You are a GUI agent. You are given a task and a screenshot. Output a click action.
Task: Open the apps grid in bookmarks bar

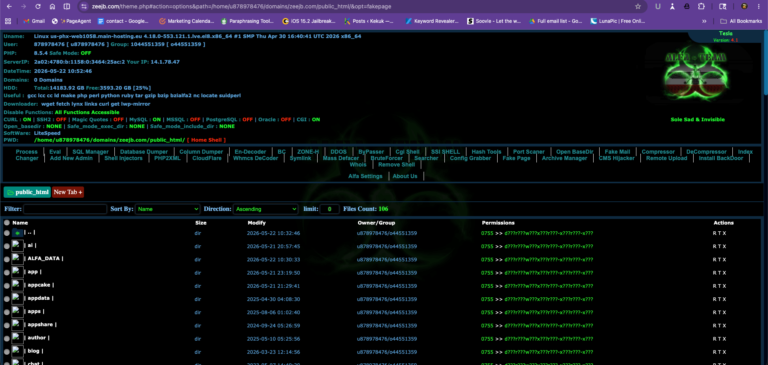(x=7, y=21)
